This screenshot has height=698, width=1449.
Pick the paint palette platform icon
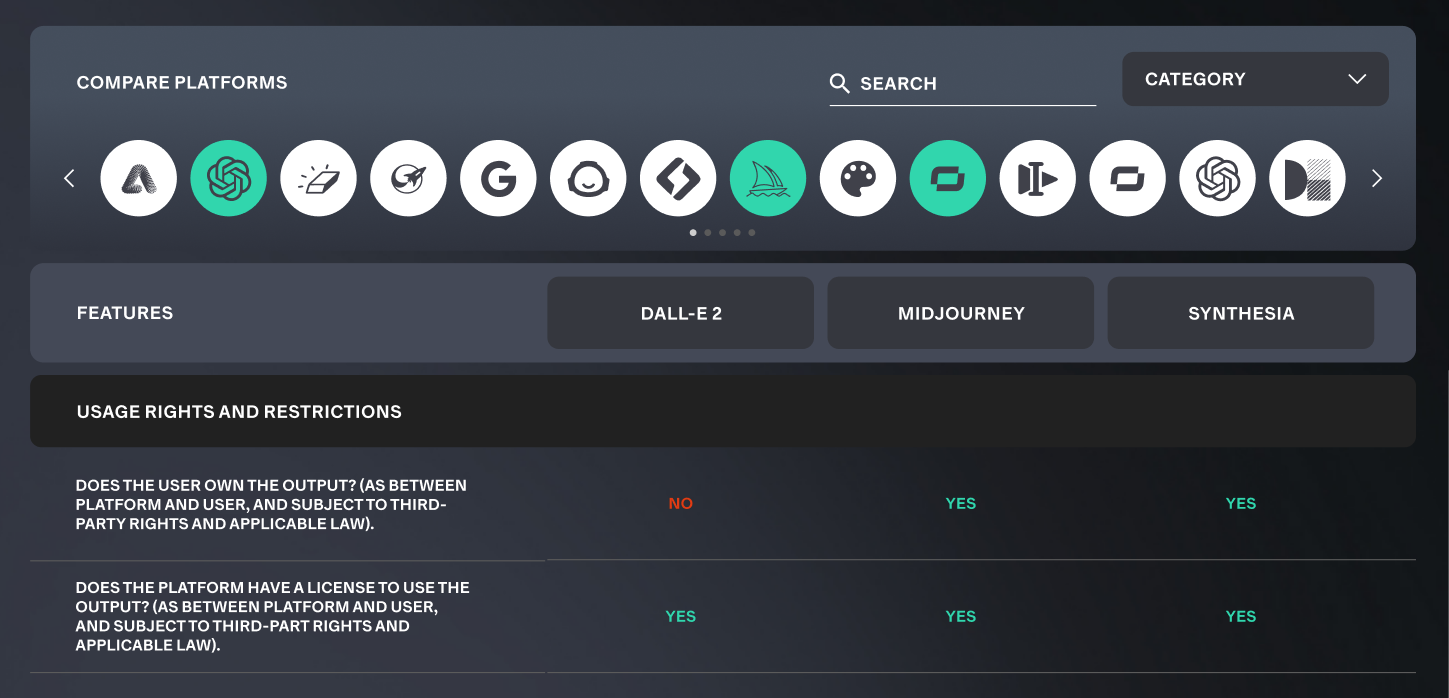point(858,179)
